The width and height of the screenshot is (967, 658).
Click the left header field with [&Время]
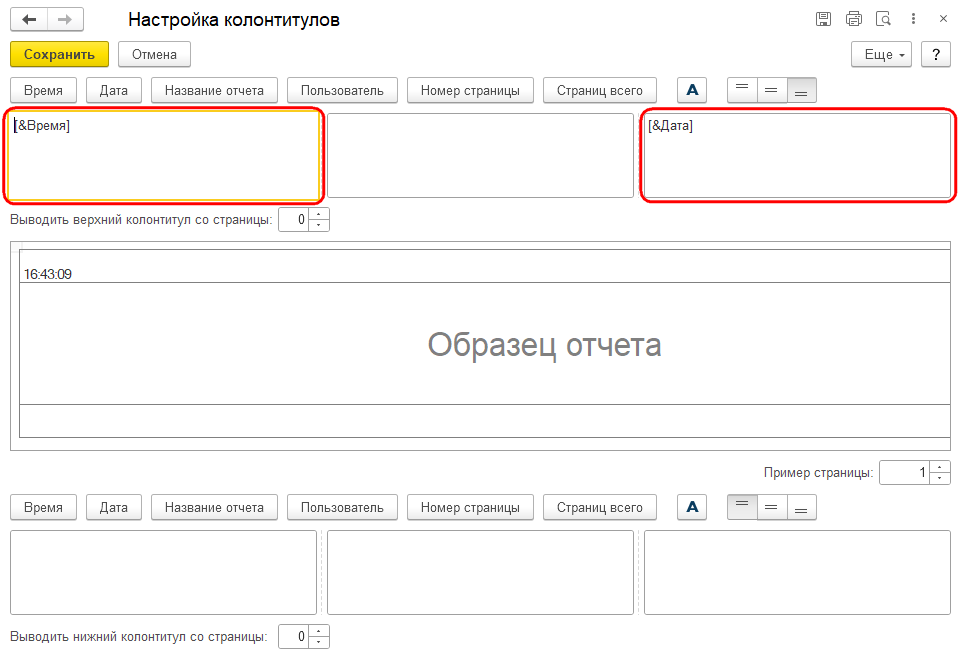pos(163,155)
